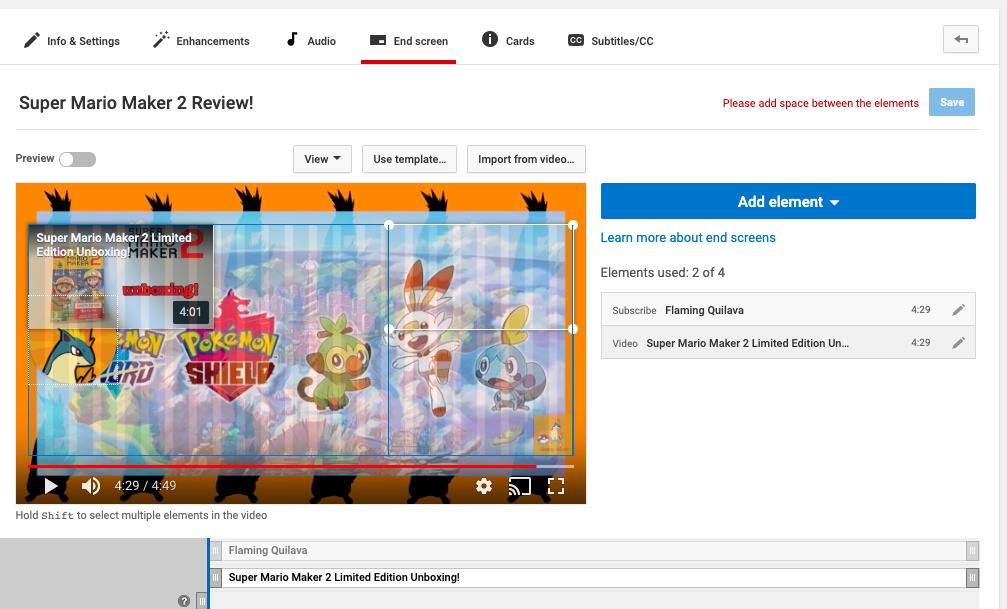Click left handle of Flaming Quilava bar
Viewport: 1007px width, 609px height.
tap(216, 550)
